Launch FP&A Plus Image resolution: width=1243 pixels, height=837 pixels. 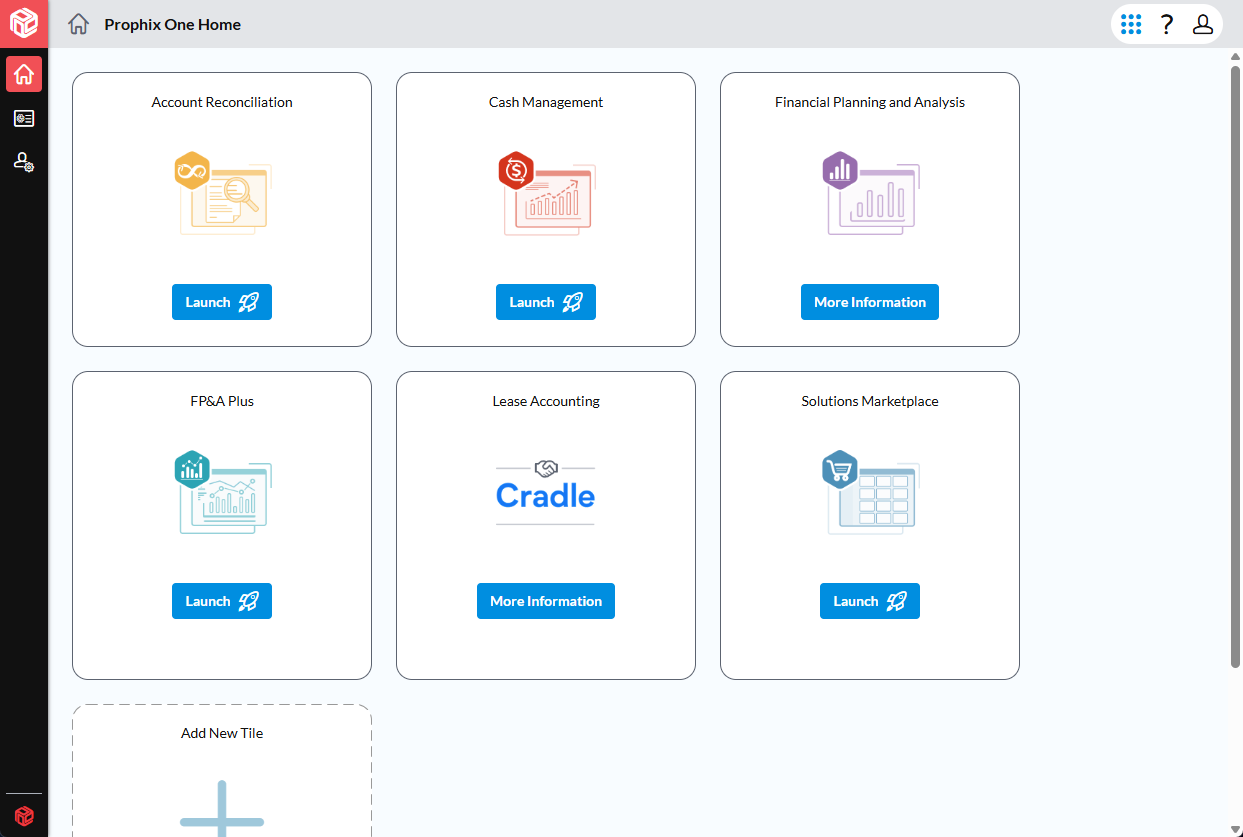(x=222, y=601)
